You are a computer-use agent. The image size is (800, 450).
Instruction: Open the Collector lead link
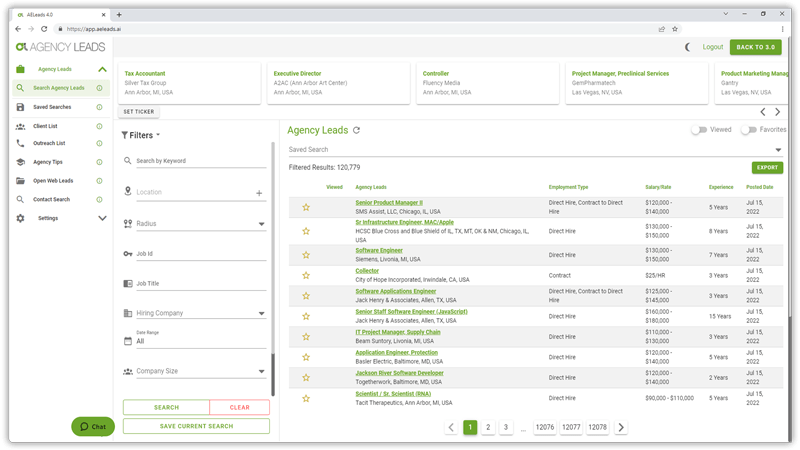367,271
